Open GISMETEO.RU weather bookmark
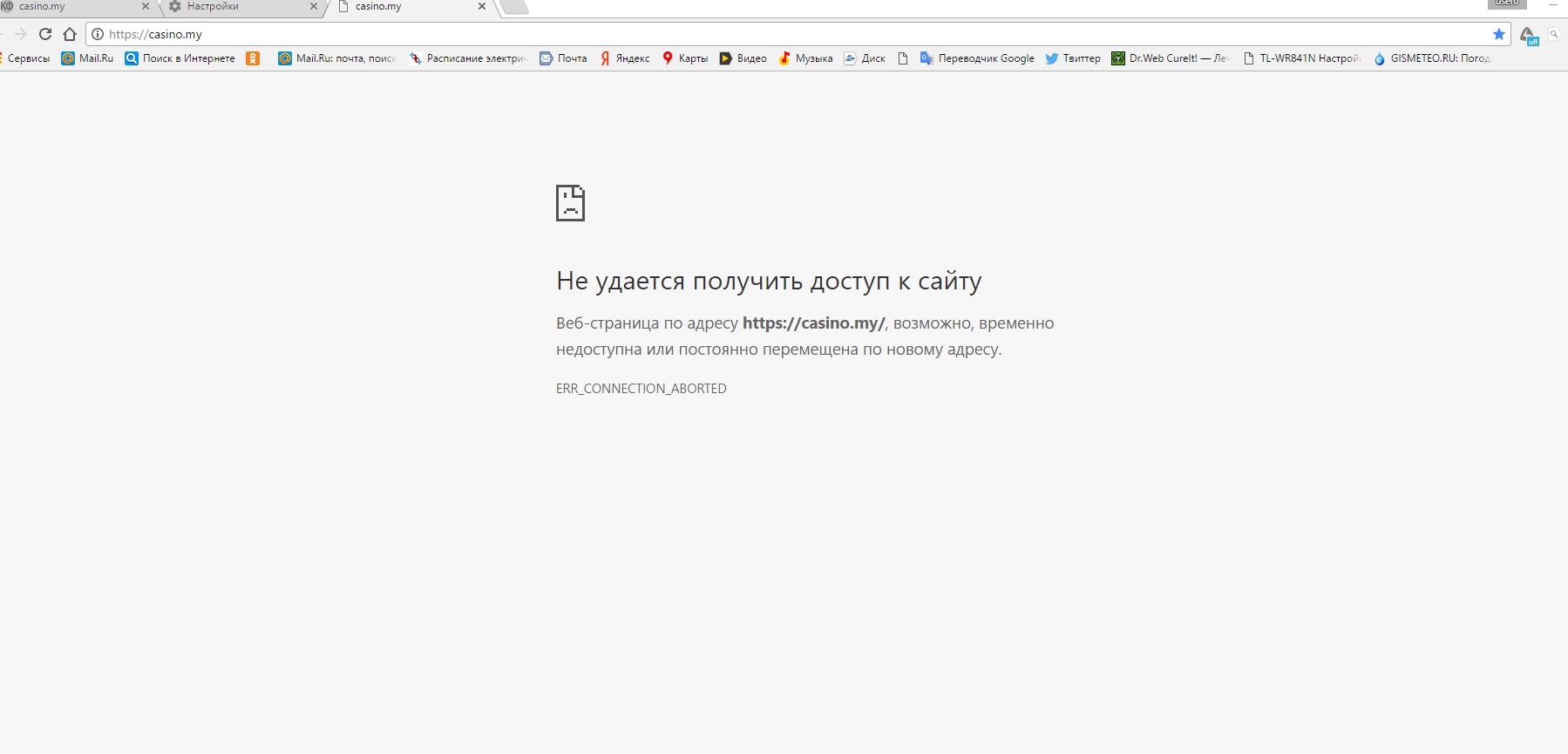The image size is (1568, 754). (x=1432, y=58)
